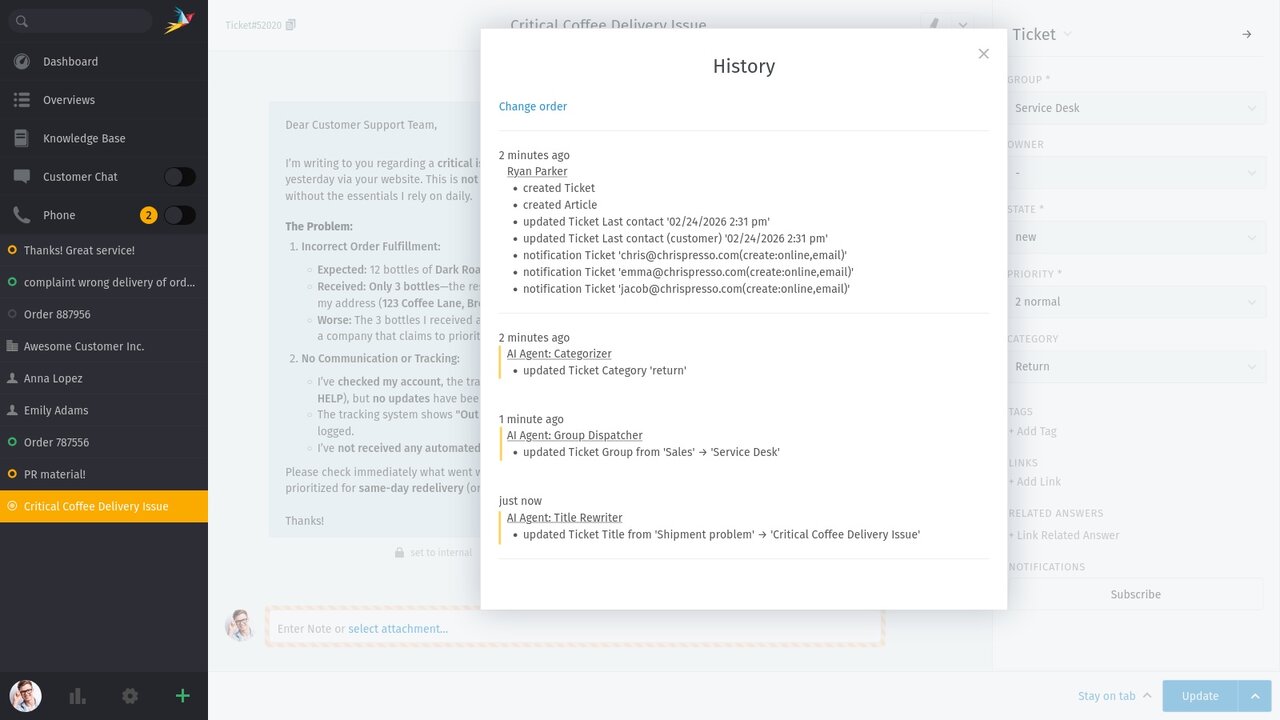The image size is (1280, 720).
Task: Click the green plus new-item icon
Action: (x=182, y=696)
